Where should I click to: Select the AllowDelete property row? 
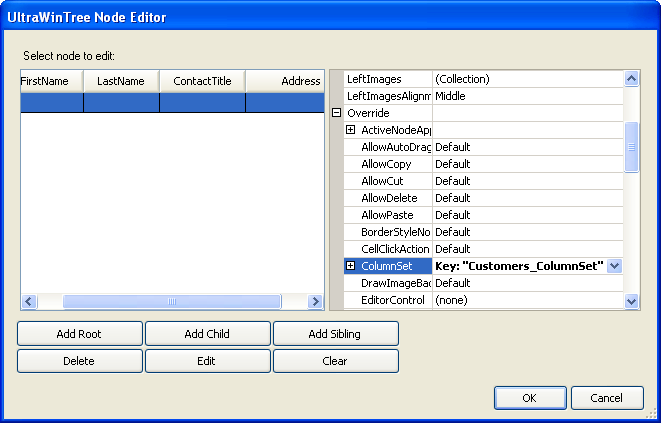pyautogui.click(x=389, y=198)
